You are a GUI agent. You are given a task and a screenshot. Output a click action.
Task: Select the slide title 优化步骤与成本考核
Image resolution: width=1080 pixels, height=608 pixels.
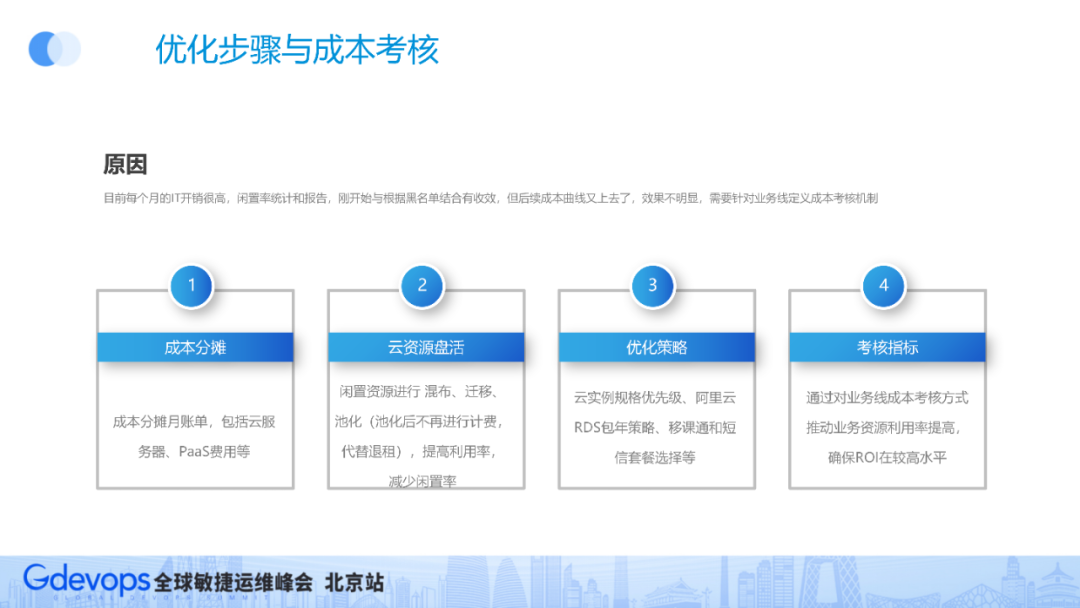(x=297, y=50)
